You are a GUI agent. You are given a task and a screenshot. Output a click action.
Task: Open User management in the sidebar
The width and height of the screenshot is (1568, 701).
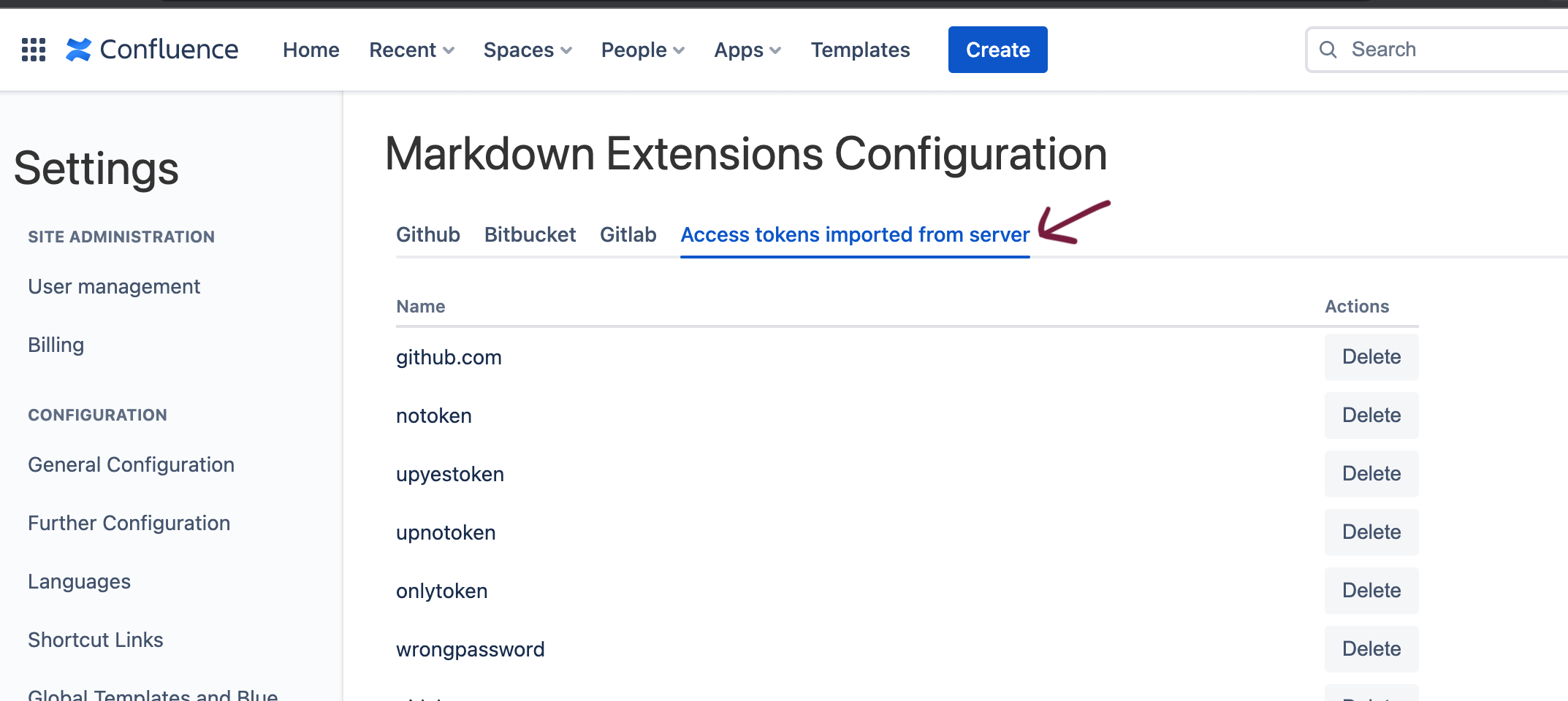tap(114, 286)
